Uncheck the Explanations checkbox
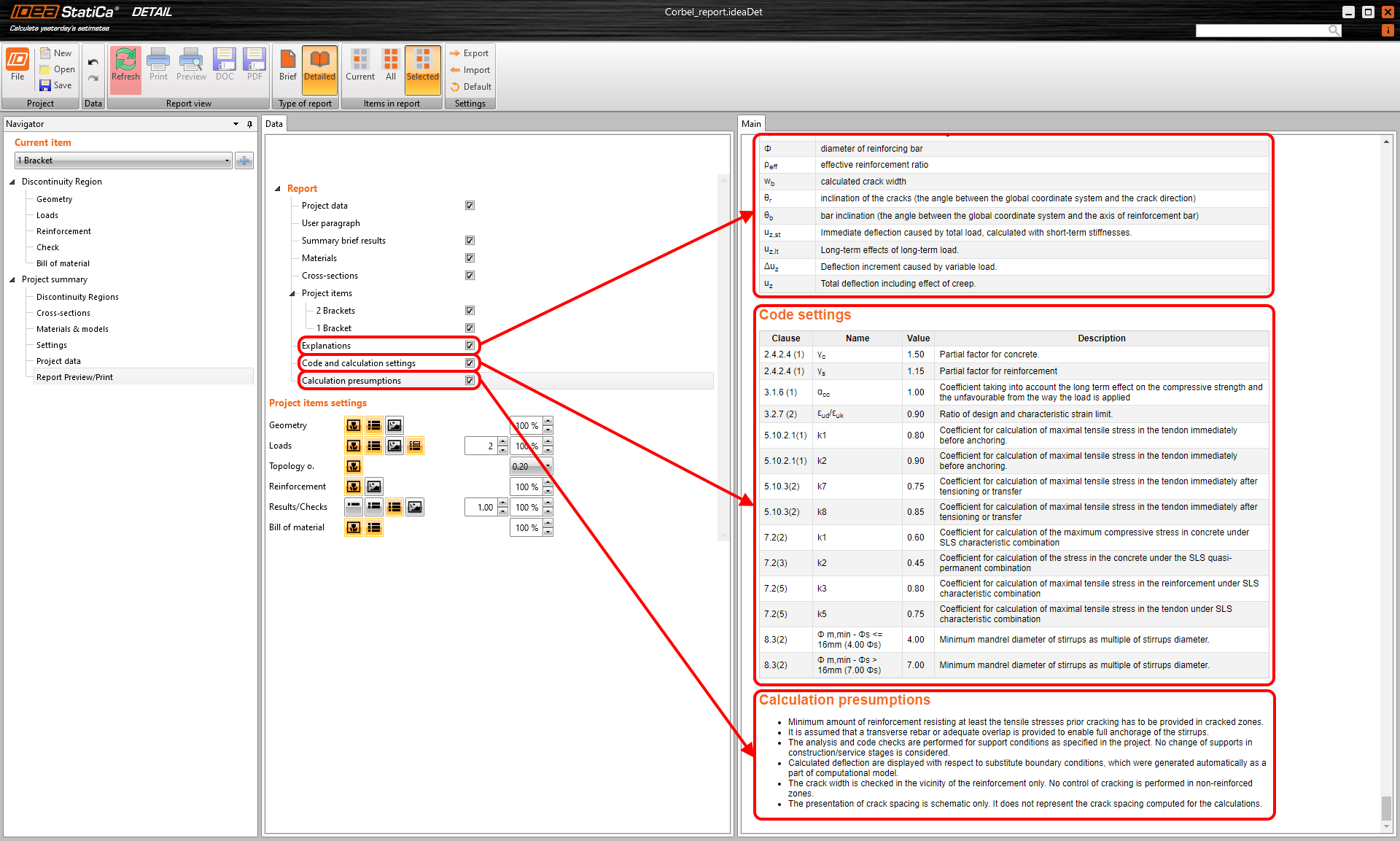1400x841 pixels. [x=470, y=346]
